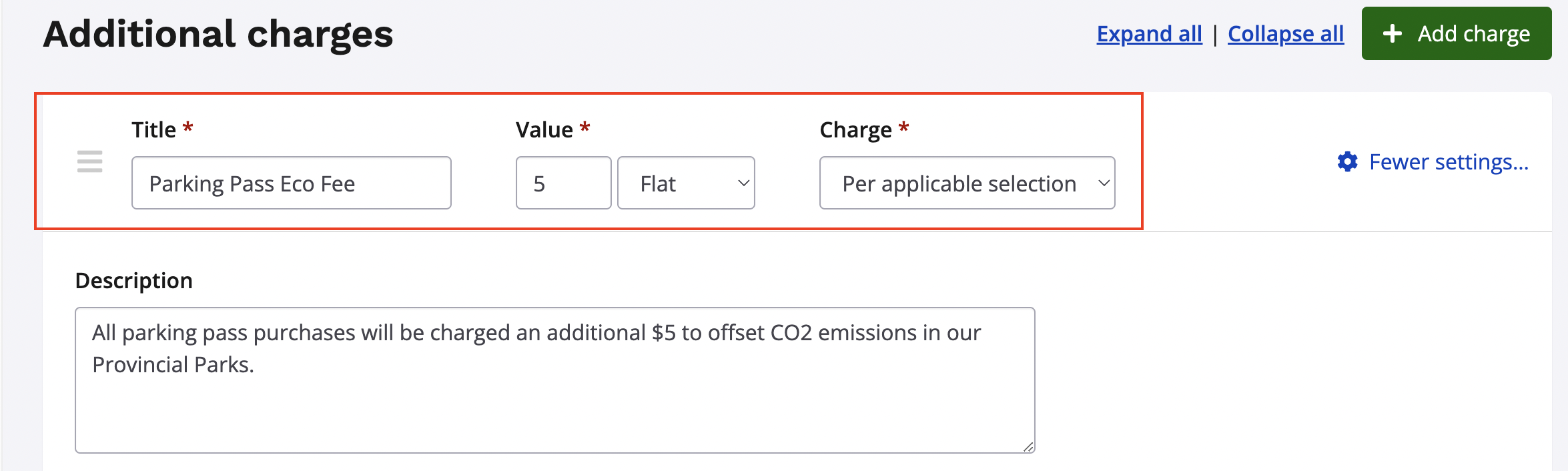Click the chevron arrow on the Flat dropdown
The width and height of the screenshot is (1568, 471).
pos(743,183)
